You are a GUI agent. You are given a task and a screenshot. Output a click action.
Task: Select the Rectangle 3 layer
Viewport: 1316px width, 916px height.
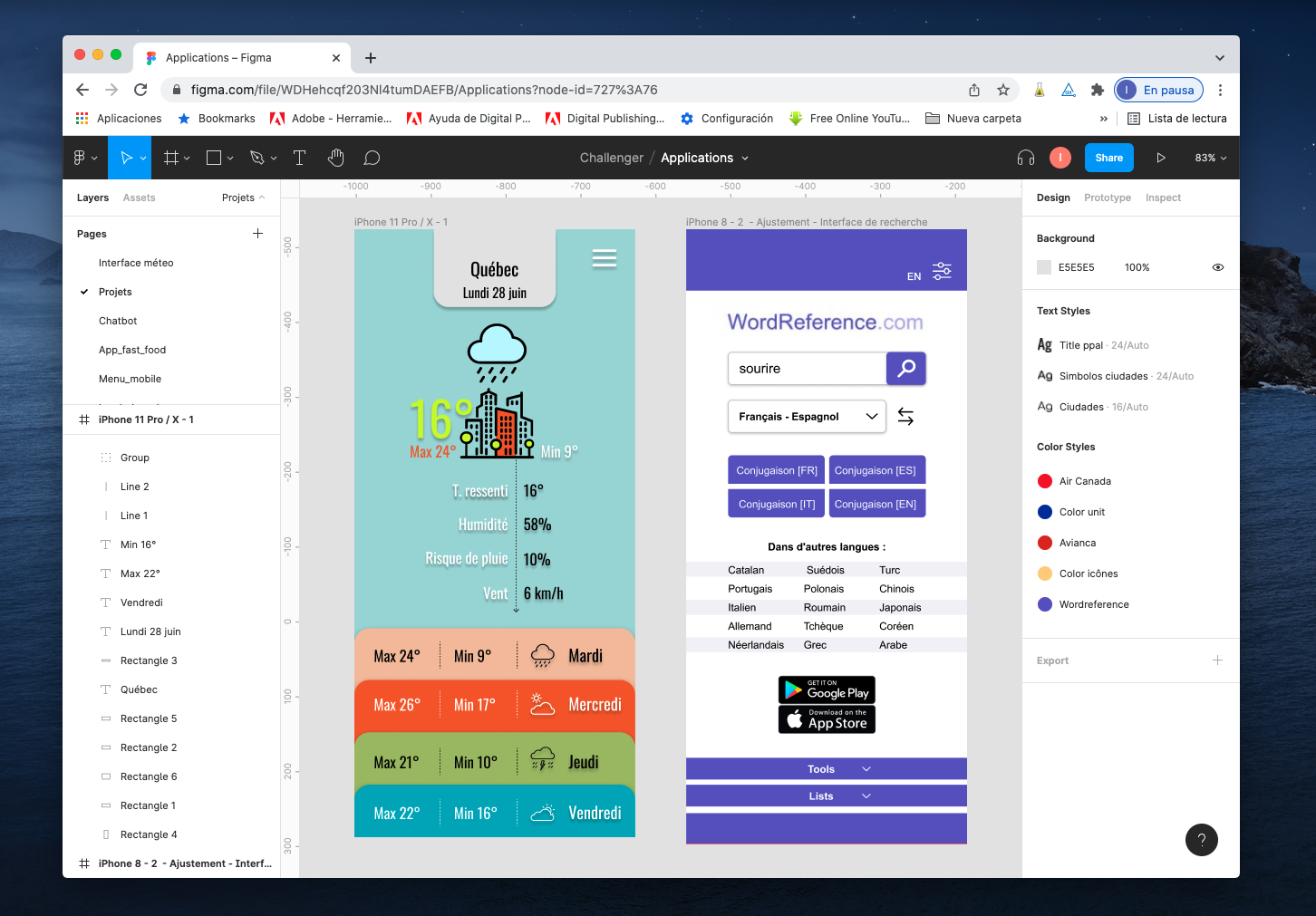[x=149, y=660]
